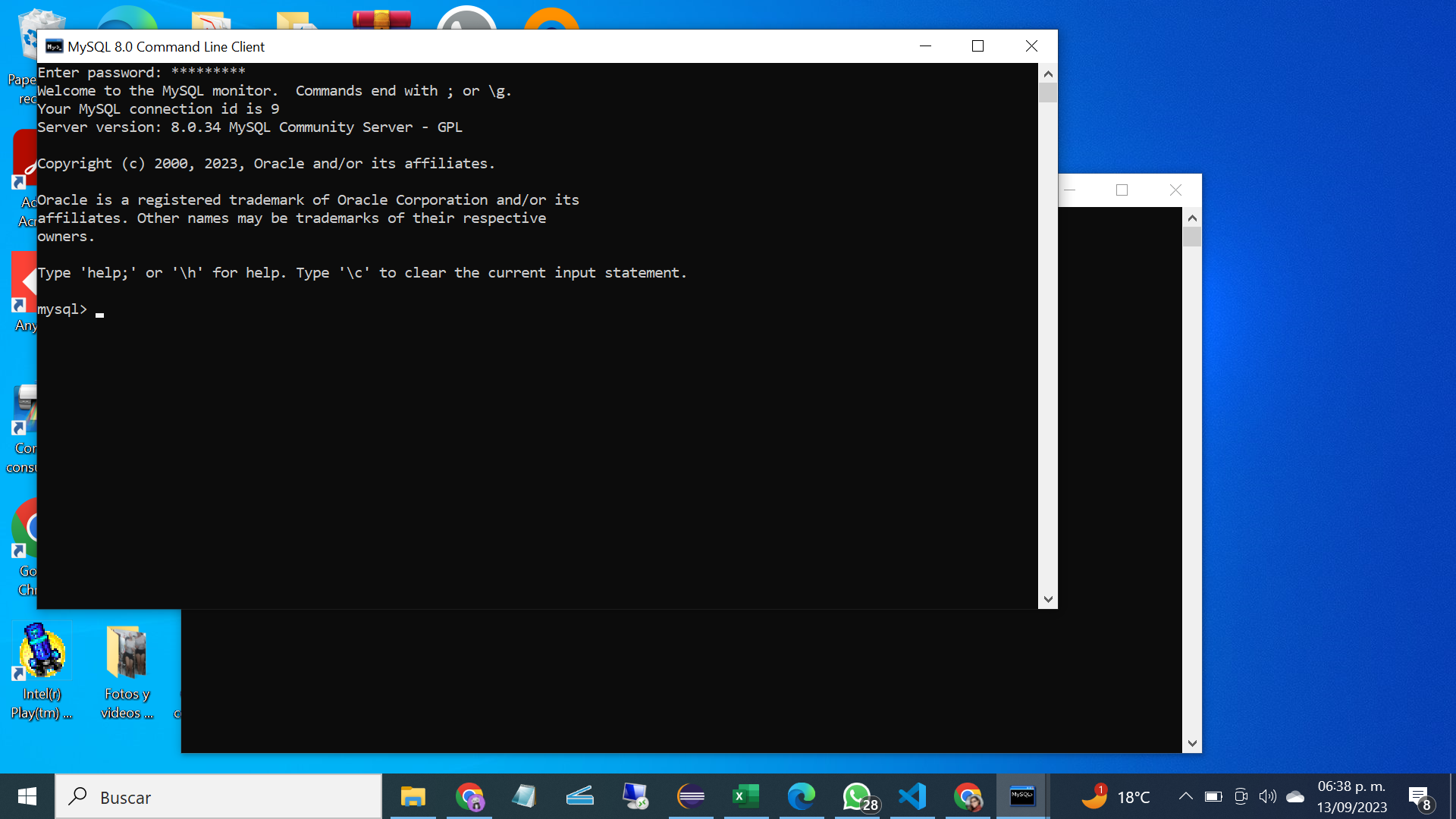Select the Fotos y videos folder
The width and height of the screenshot is (1456, 819).
point(127,672)
